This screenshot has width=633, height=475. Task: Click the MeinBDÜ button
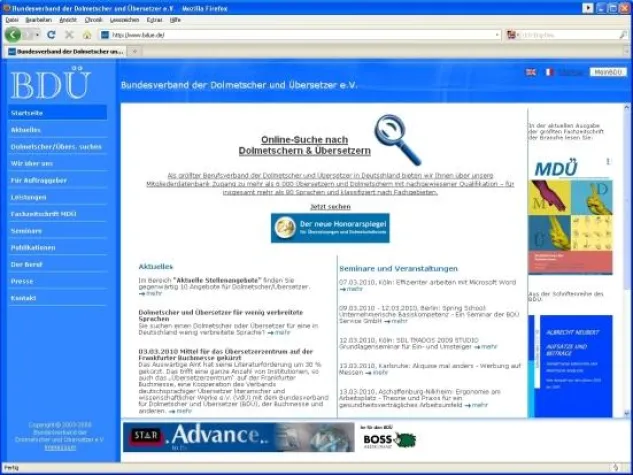608,72
